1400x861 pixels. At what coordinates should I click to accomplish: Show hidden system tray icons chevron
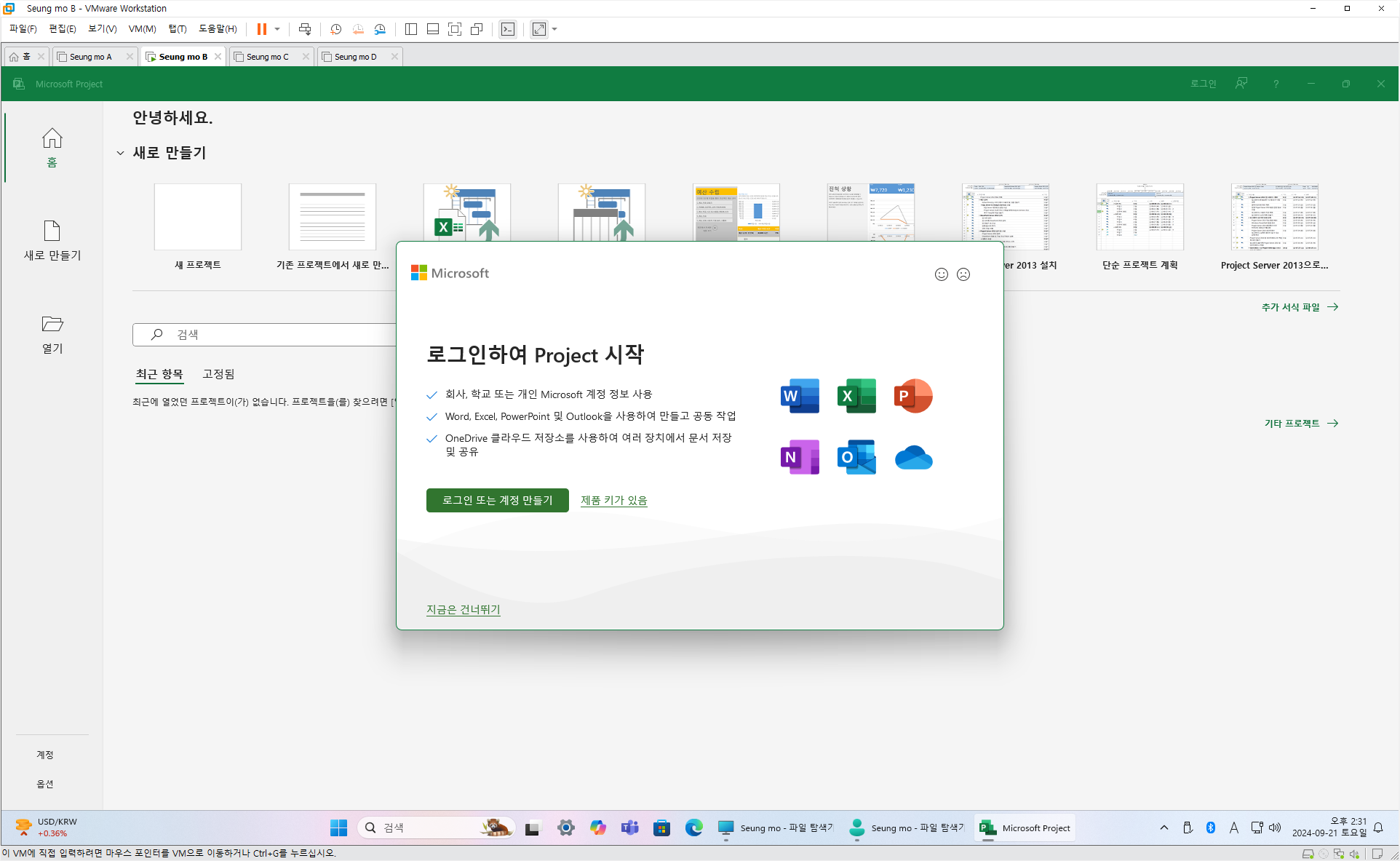pyautogui.click(x=1164, y=828)
